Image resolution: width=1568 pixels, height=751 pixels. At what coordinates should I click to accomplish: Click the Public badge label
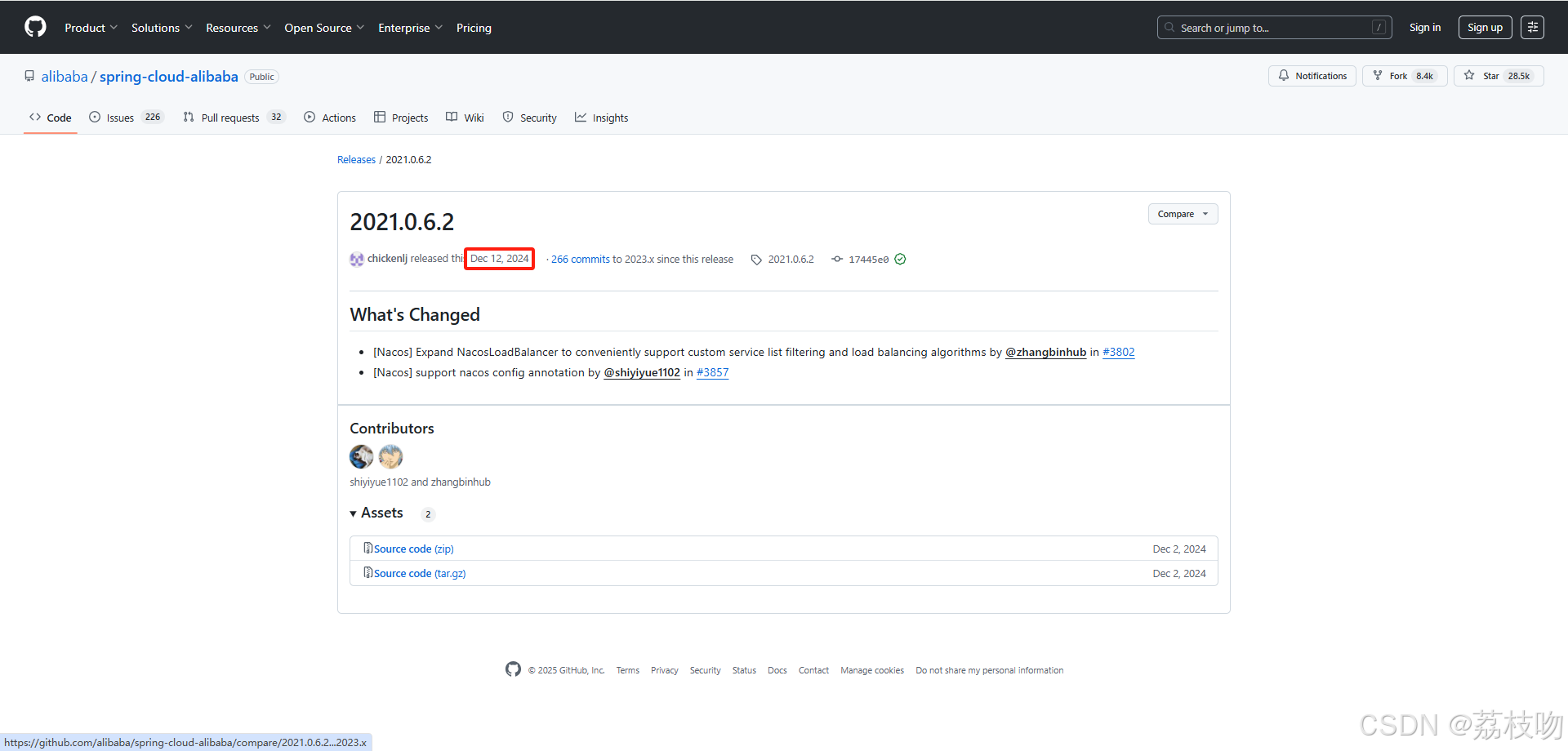pyautogui.click(x=262, y=77)
